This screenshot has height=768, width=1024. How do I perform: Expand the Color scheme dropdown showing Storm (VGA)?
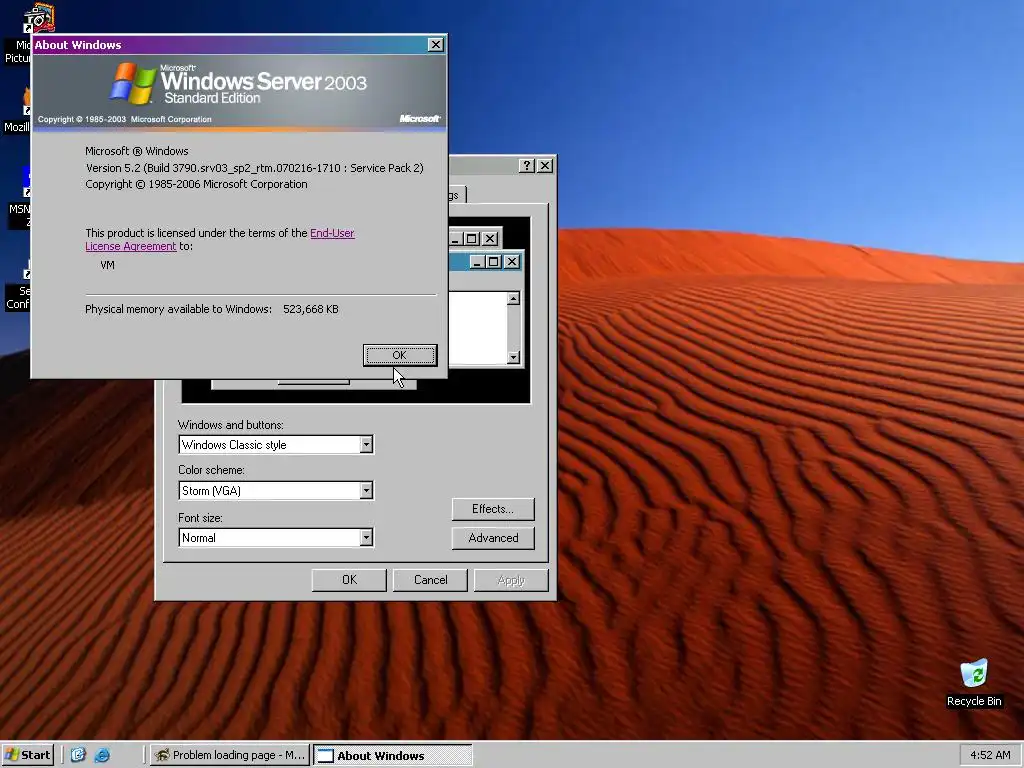(366, 490)
